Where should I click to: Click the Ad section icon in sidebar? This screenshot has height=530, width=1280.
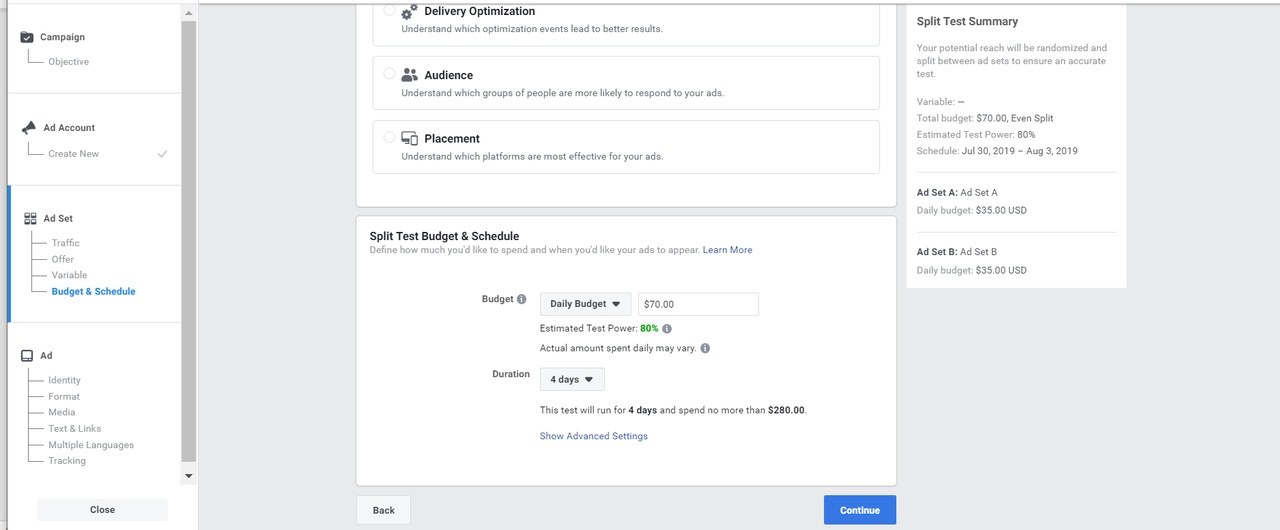click(x=27, y=355)
